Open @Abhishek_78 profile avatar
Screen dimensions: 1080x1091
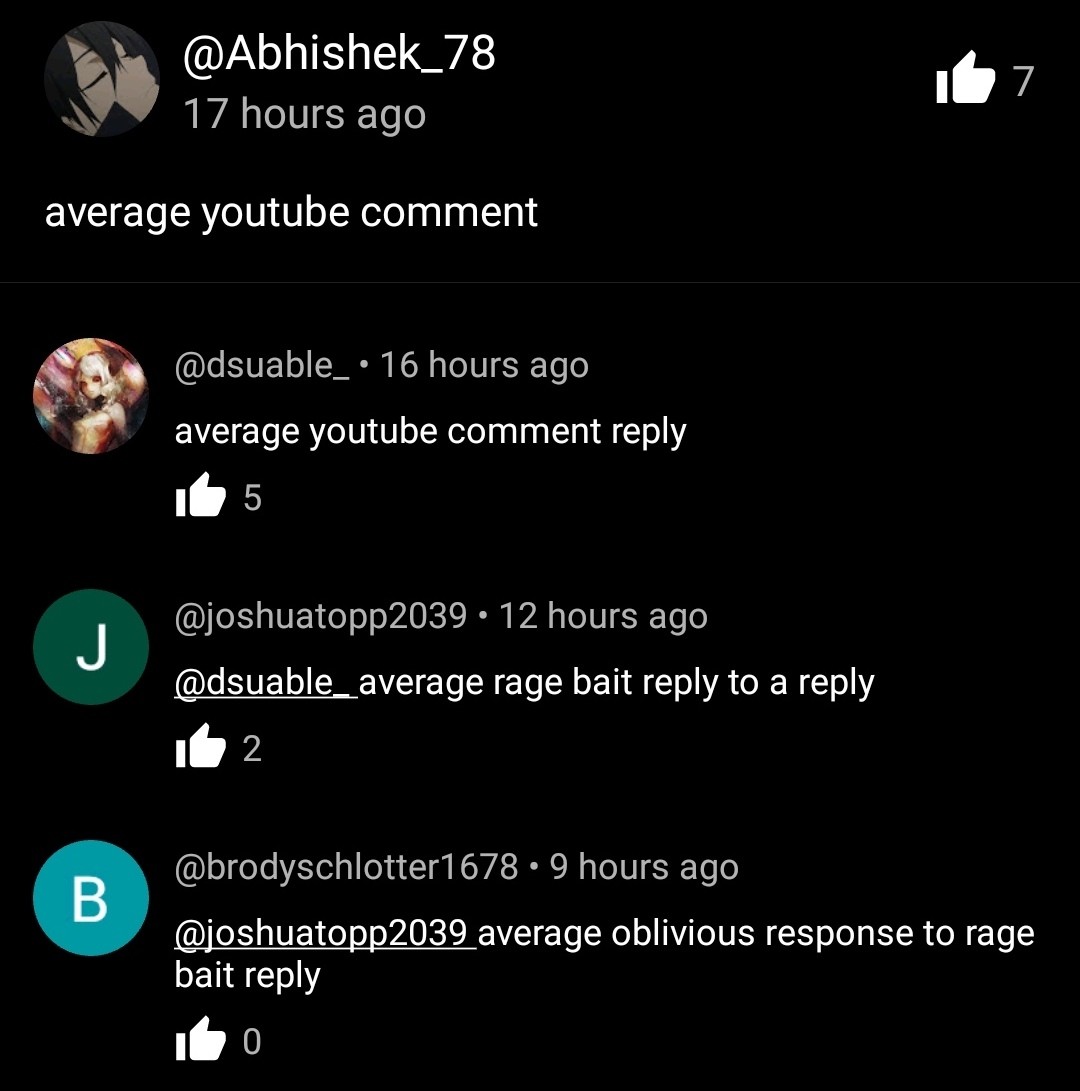[102, 79]
